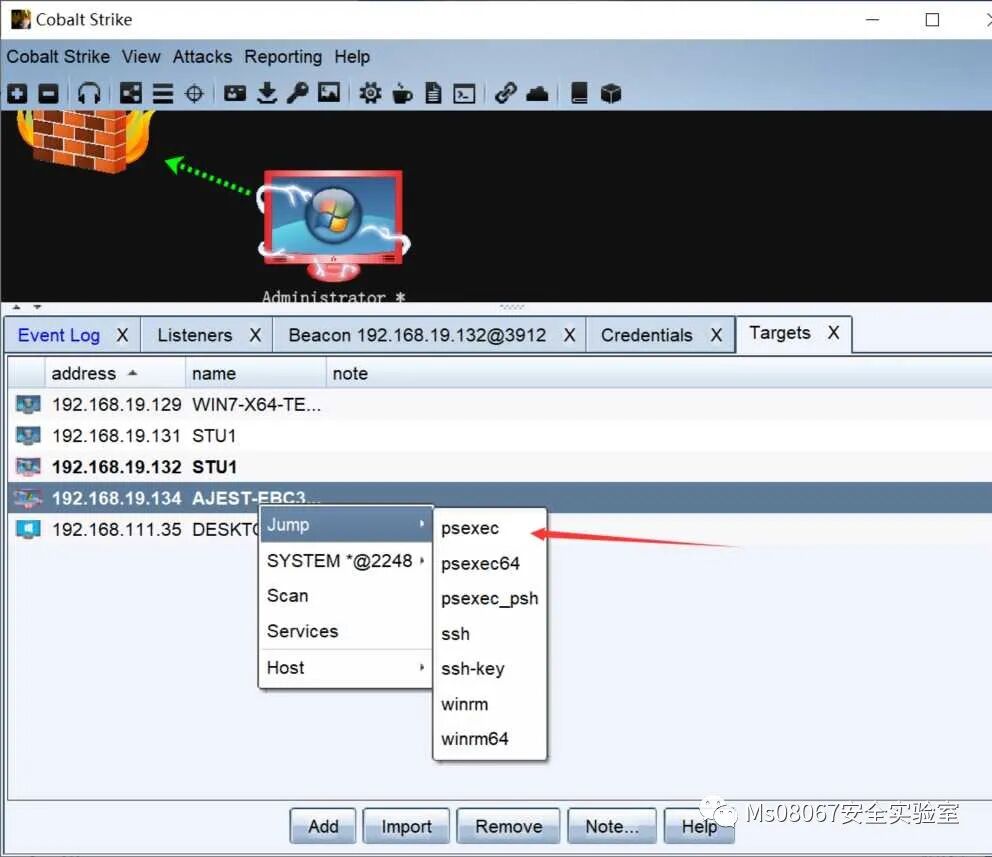
Task: Click the Import button
Action: 406,827
